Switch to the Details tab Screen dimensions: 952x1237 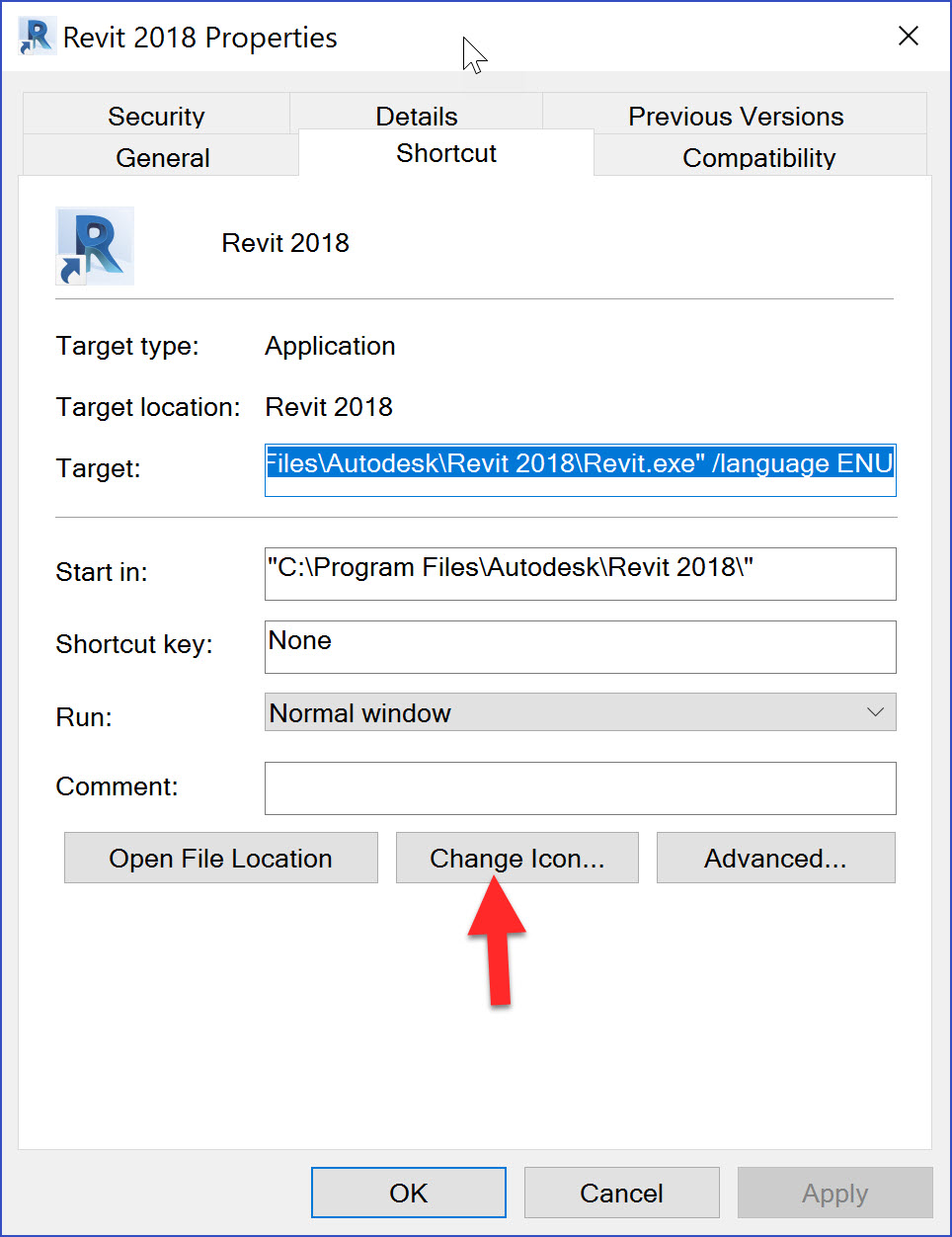click(x=417, y=114)
